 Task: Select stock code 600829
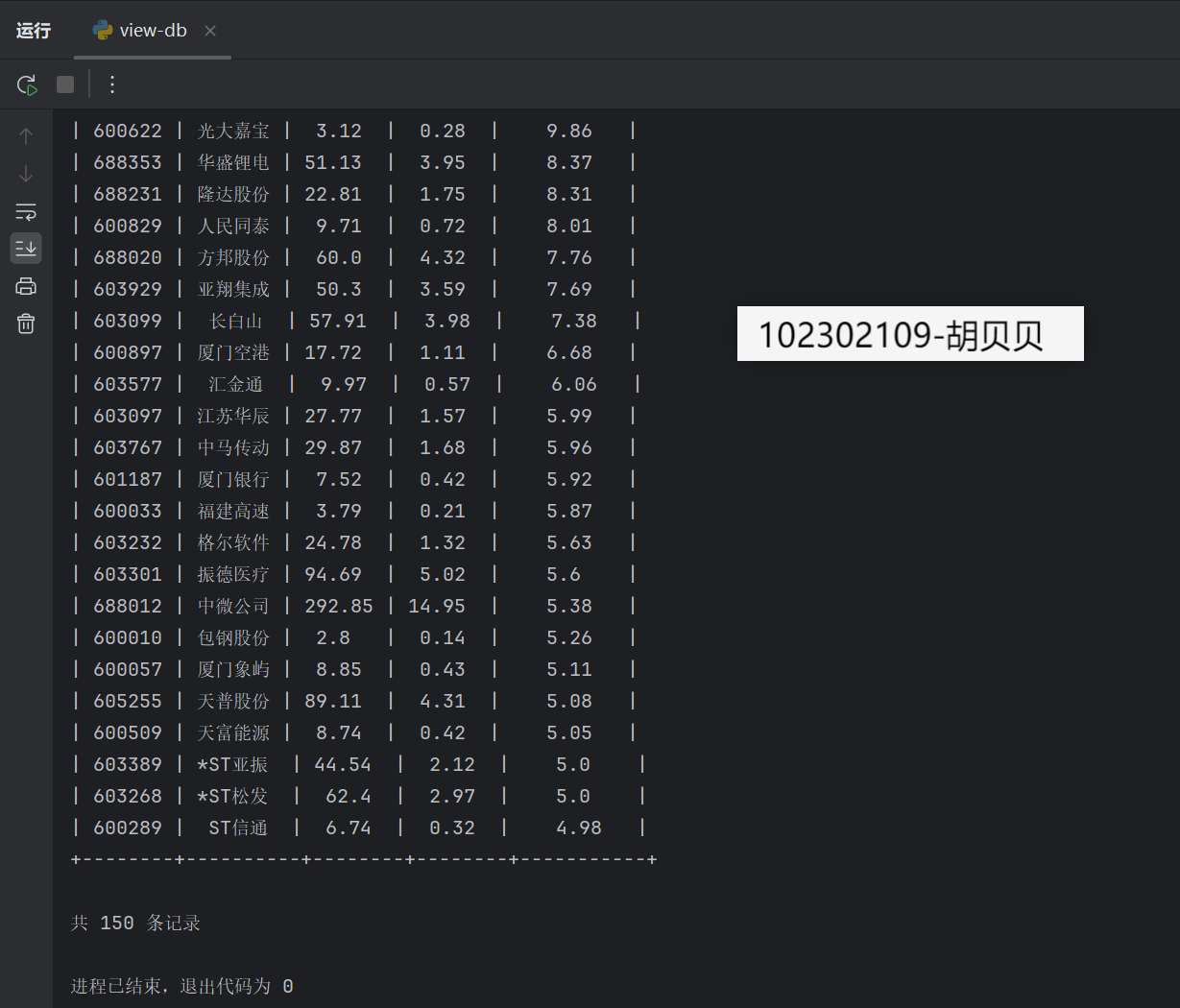[x=128, y=226]
